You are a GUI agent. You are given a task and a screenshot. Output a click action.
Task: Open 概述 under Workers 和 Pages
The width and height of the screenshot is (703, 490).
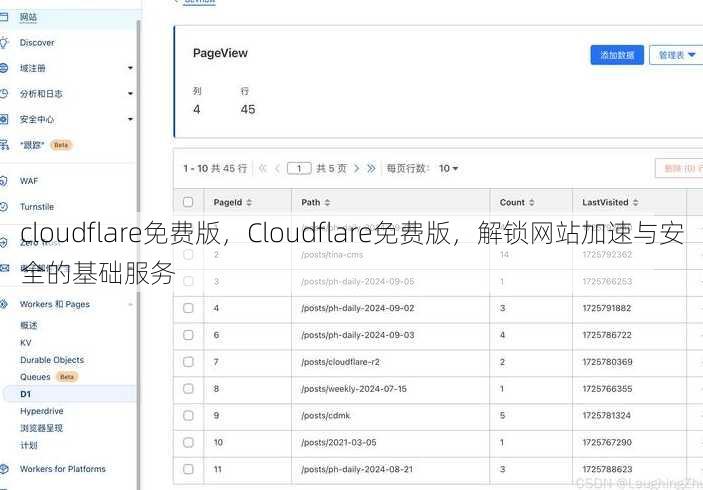click(x=29, y=325)
